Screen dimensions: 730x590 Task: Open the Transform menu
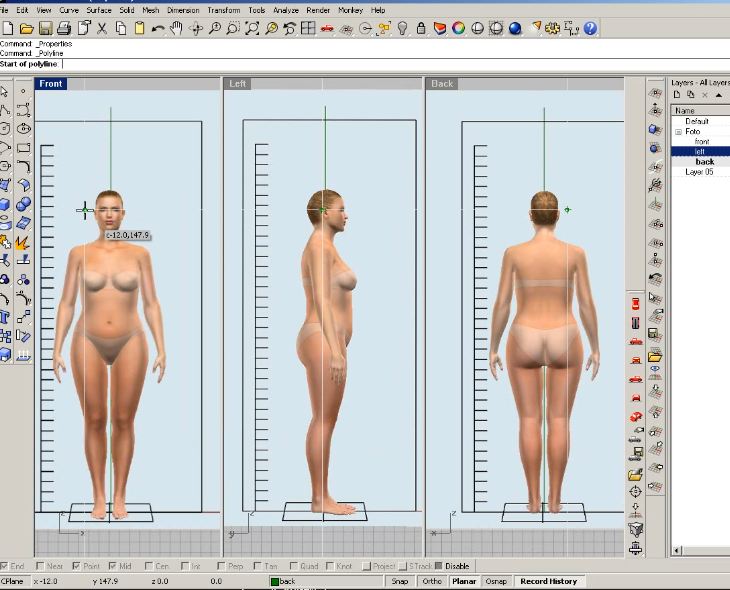223,10
